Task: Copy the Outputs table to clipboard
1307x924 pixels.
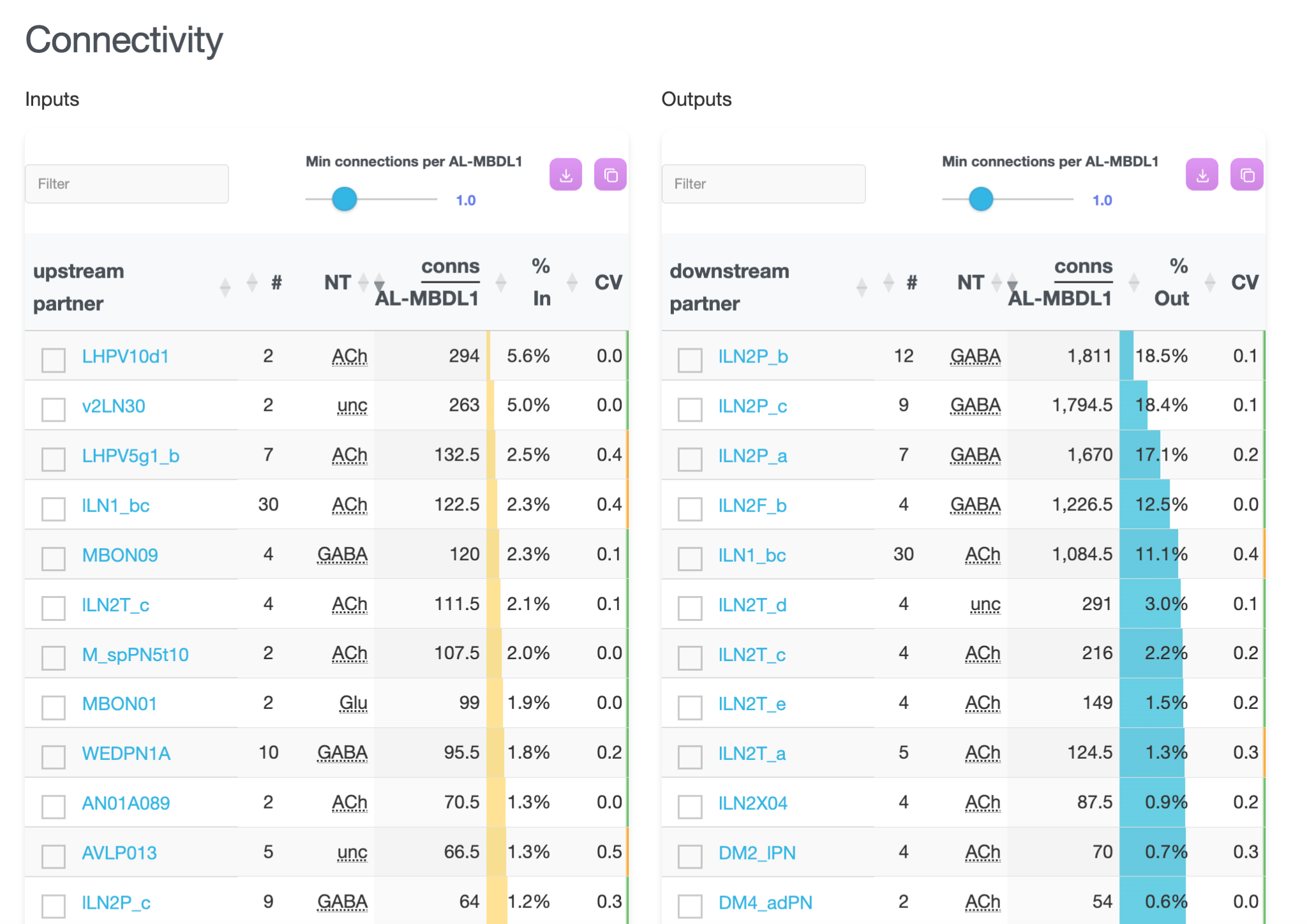Action: [1247, 175]
